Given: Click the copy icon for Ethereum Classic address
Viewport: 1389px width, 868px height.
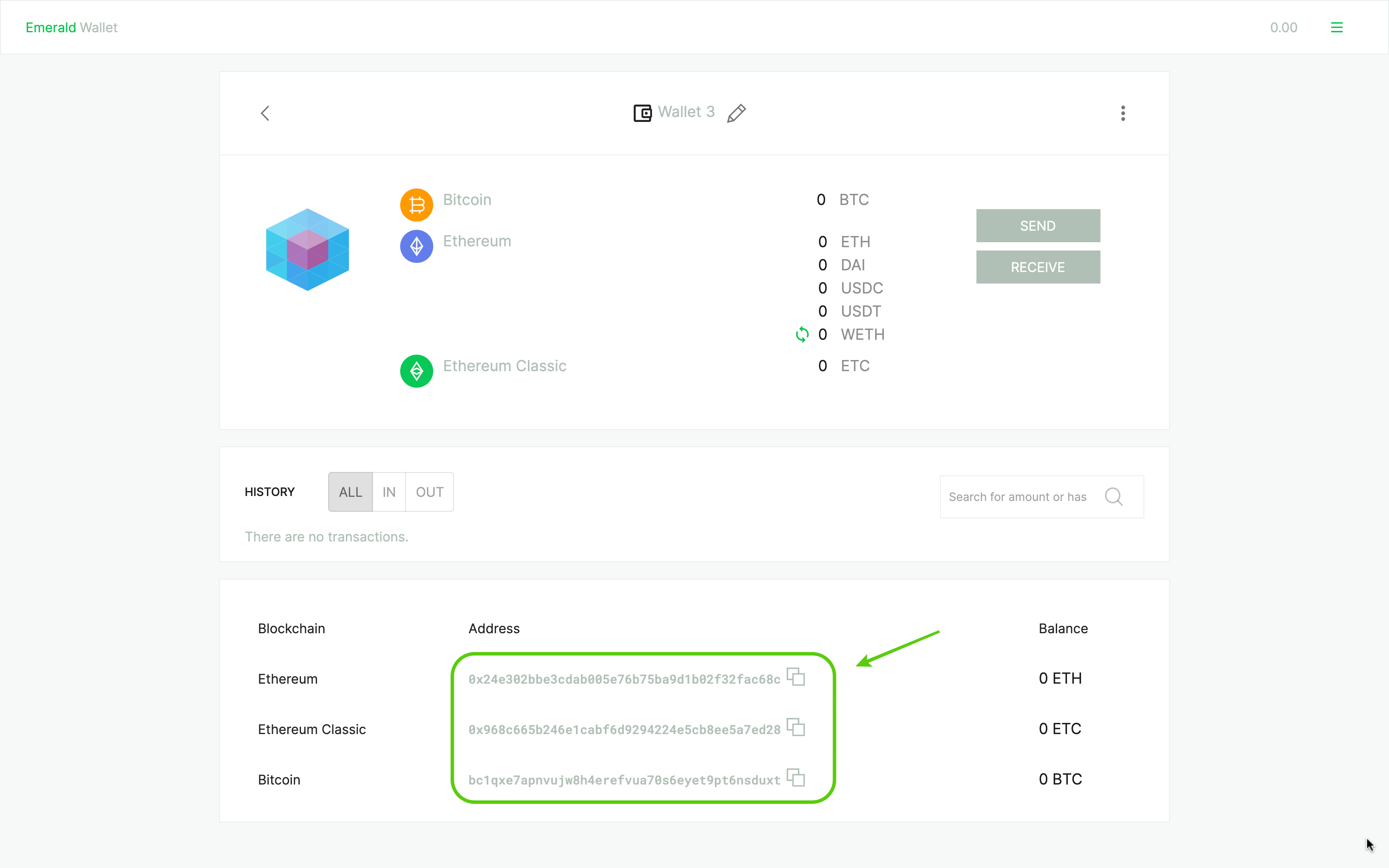Looking at the screenshot, I should (796, 727).
